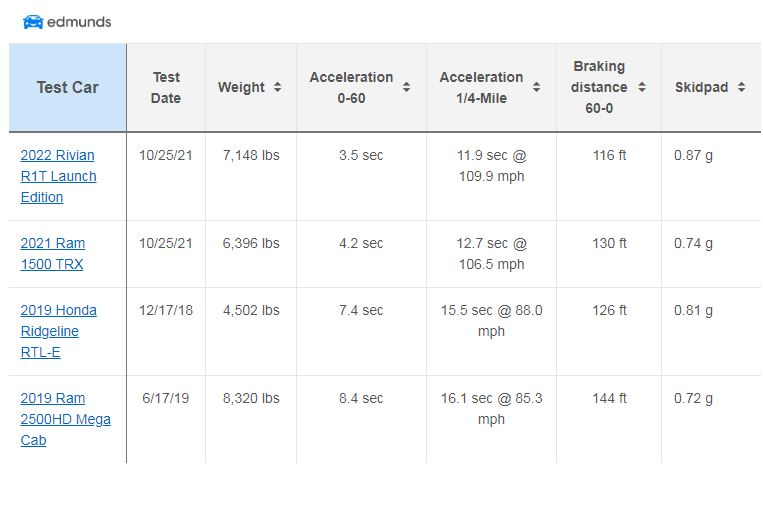Screen dimensions: 763x508
Task: Sort table by Weight column arrows
Action: [277, 88]
